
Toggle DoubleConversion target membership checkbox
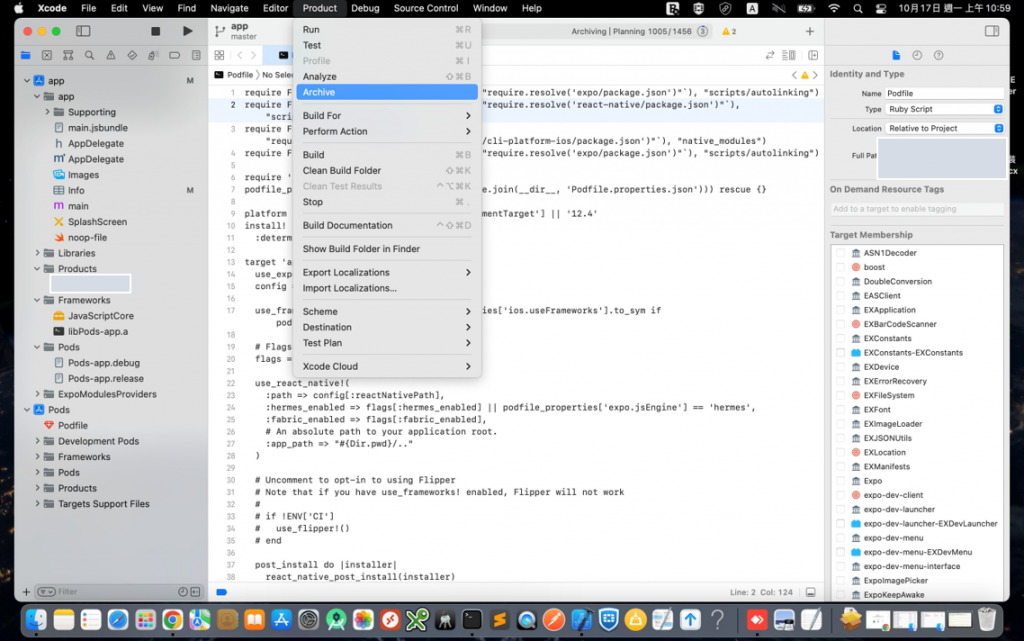(840, 281)
